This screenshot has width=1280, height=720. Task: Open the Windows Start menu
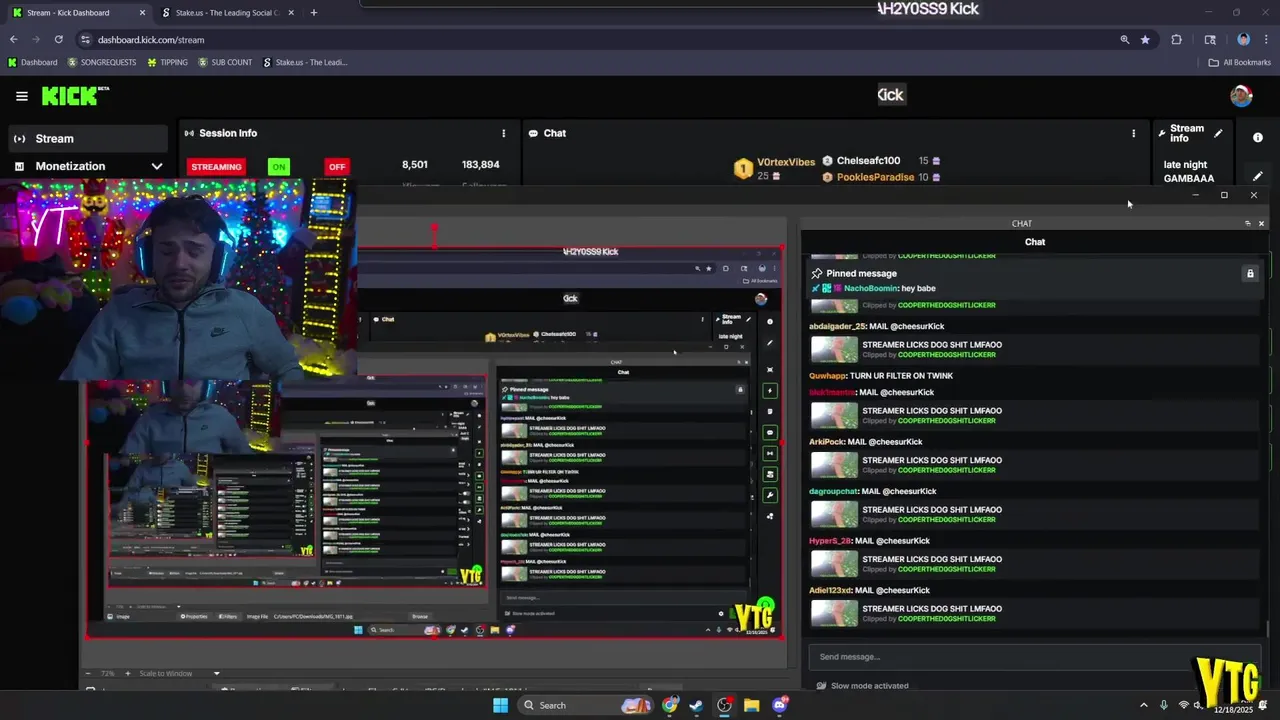click(500, 705)
